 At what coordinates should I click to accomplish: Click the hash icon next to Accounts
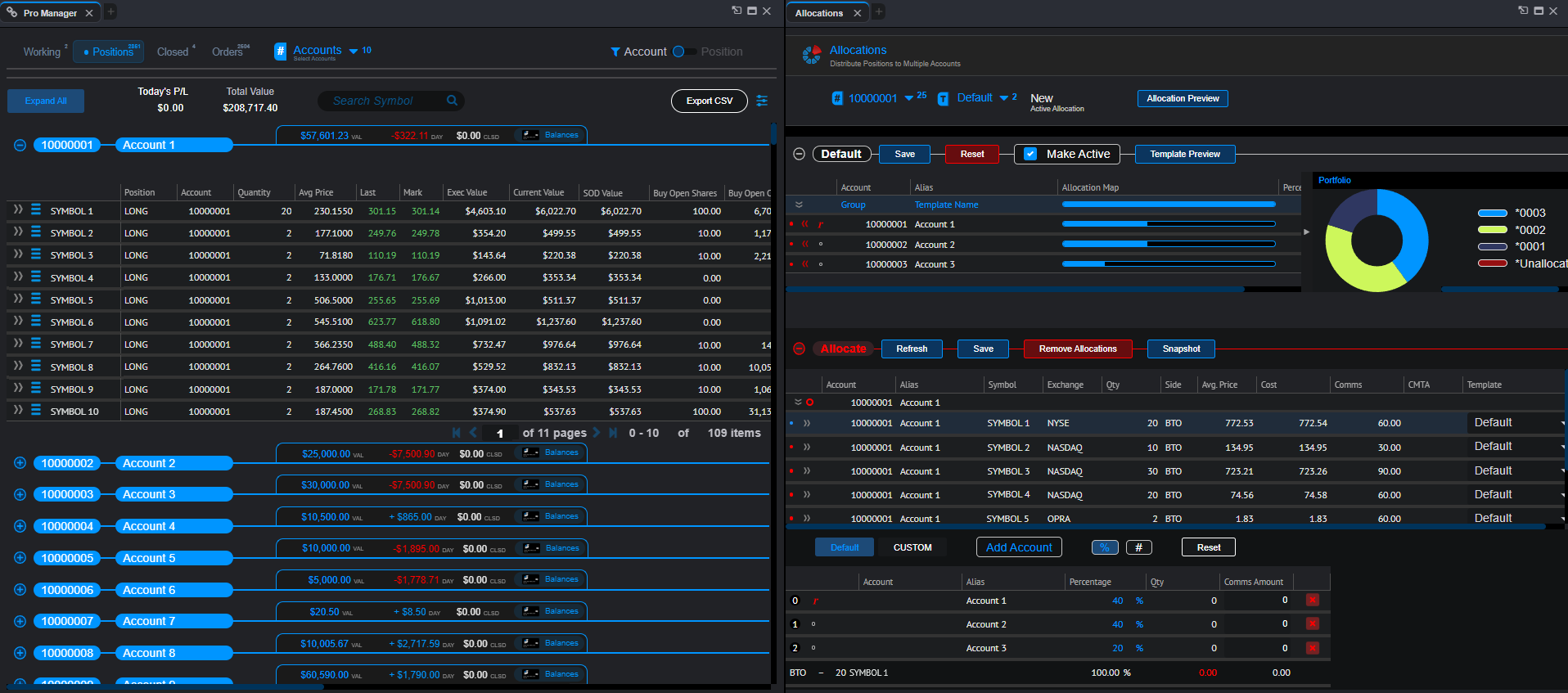click(x=280, y=52)
